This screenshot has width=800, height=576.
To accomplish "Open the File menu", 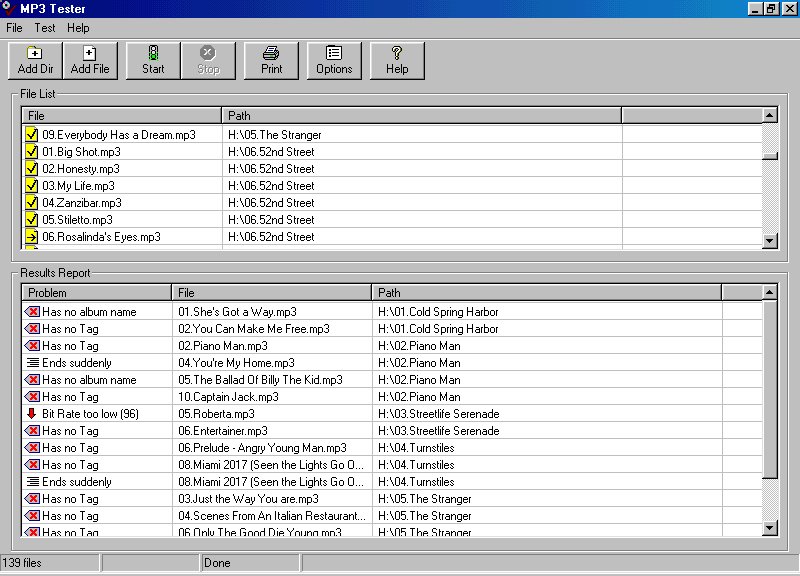I will pyautogui.click(x=14, y=28).
